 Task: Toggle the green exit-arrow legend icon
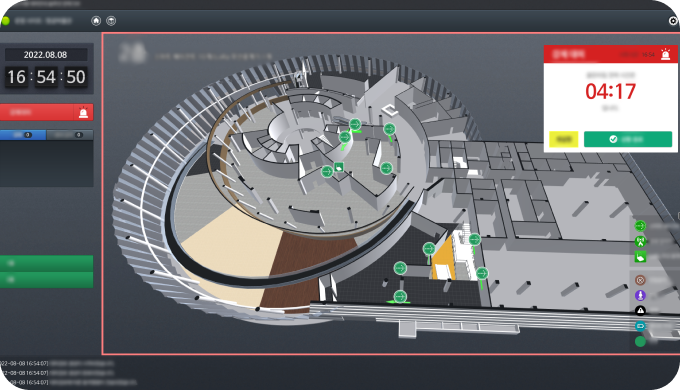[x=640, y=226]
